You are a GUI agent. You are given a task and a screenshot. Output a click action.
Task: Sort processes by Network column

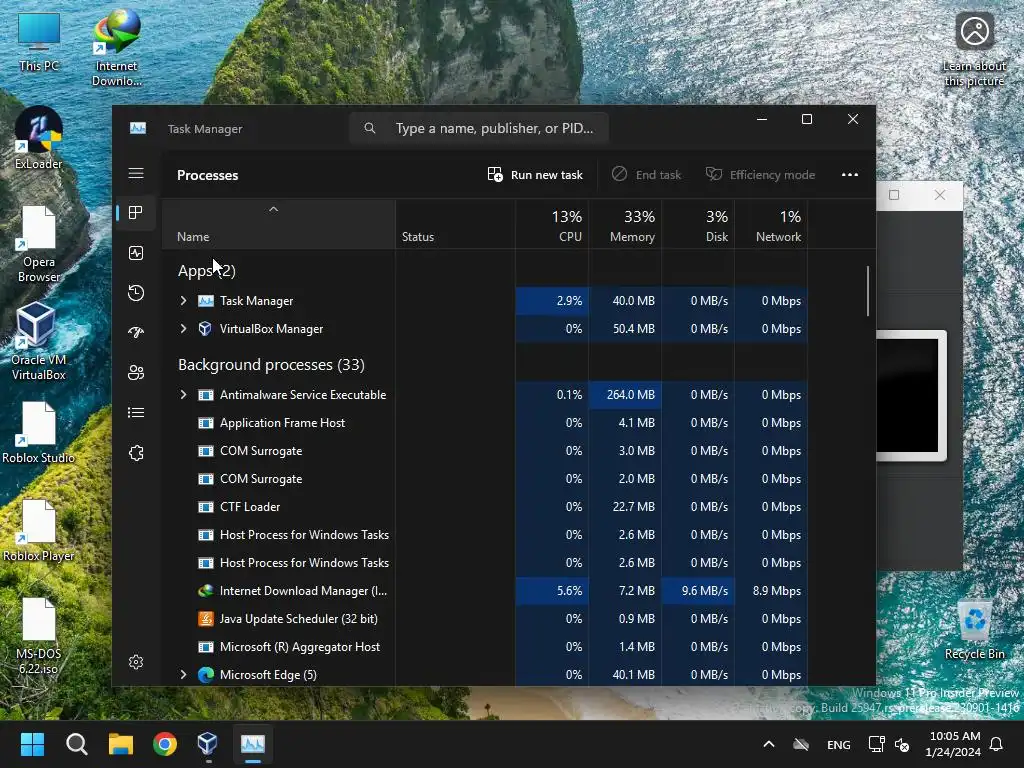(771, 225)
